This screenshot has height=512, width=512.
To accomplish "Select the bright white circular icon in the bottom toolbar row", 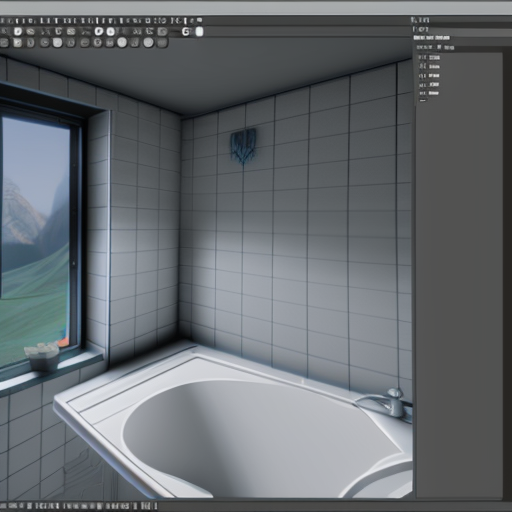I will click(122, 42).
